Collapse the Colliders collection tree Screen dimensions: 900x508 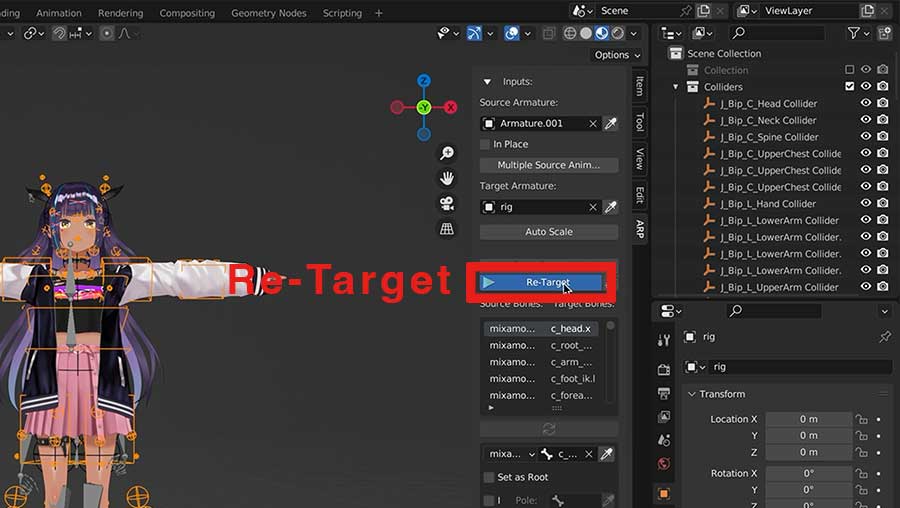(x=676, y=87)
